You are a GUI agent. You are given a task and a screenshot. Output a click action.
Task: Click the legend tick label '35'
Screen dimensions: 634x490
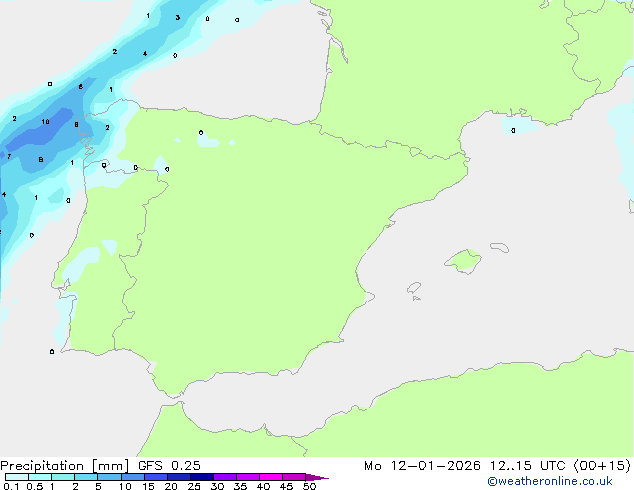click(240, 486)
